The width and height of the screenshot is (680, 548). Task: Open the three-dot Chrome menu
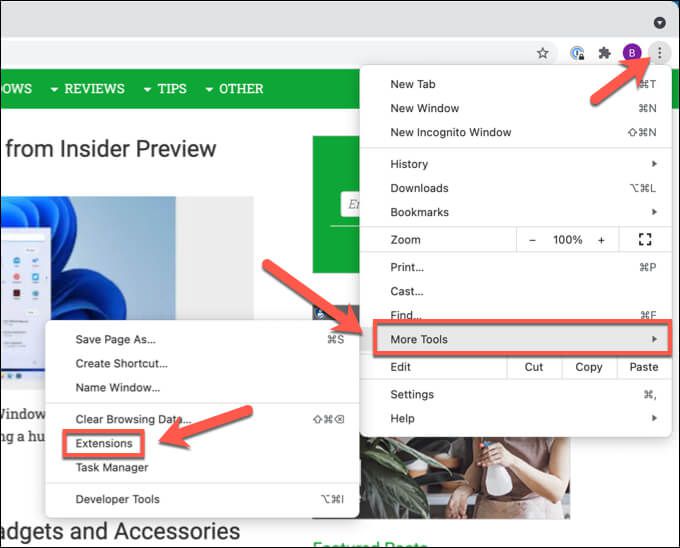660,53
